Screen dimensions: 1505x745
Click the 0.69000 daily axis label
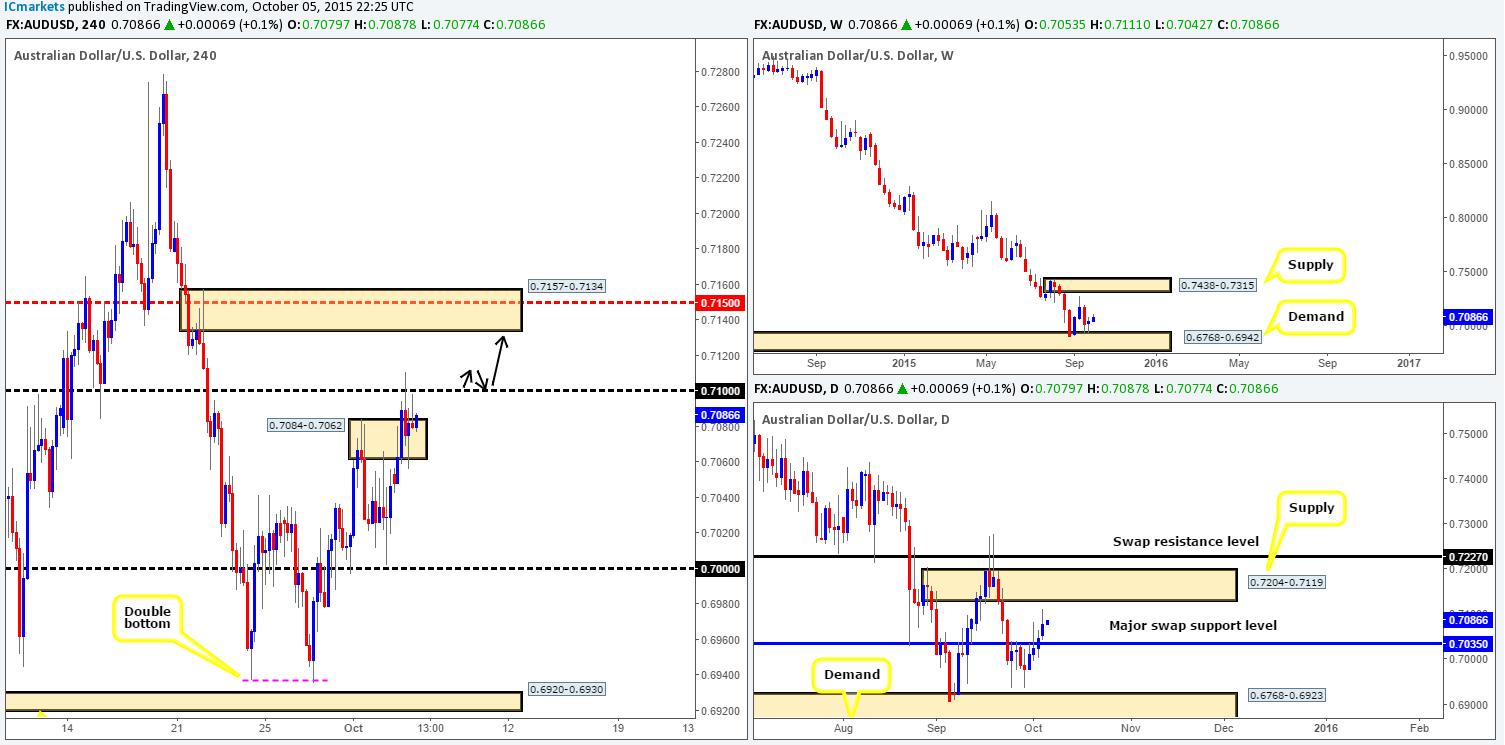pos(1468,704)
